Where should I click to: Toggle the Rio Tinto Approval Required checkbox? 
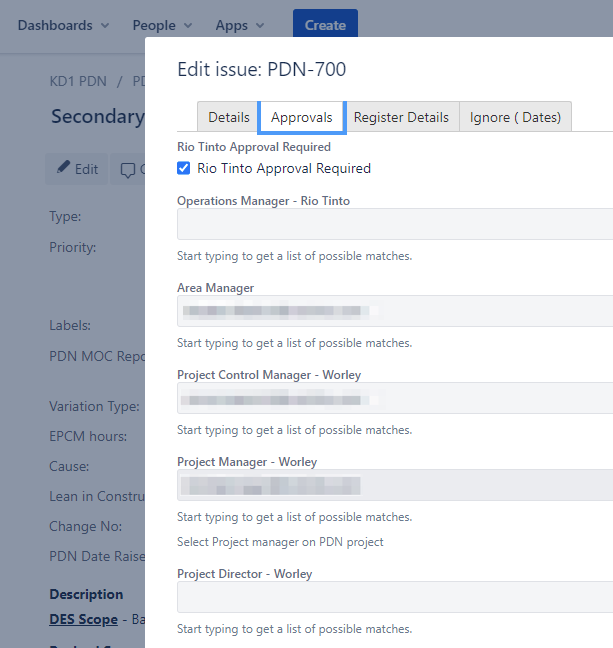(x=184, y=168)
